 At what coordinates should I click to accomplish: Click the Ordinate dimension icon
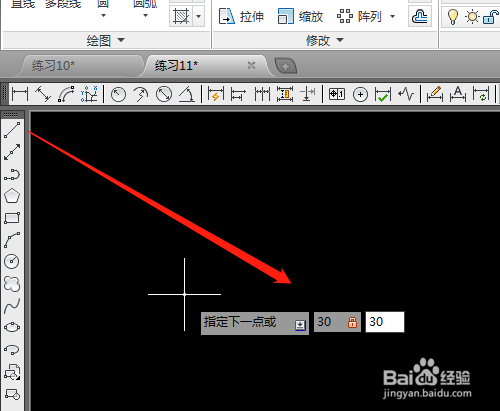tap(89, 94)
